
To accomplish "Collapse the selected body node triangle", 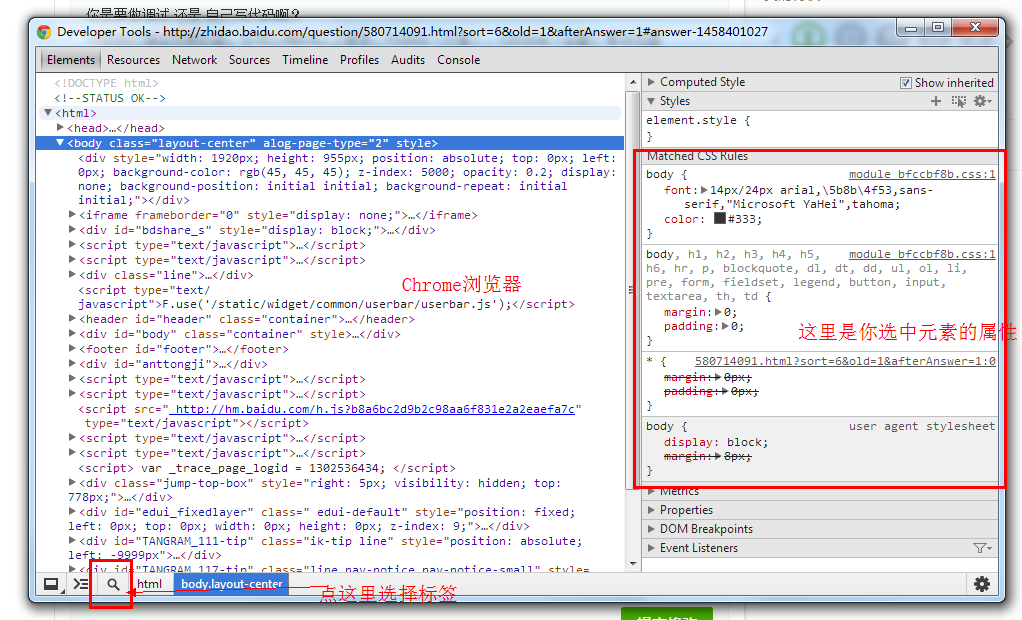I will (60, 143).
